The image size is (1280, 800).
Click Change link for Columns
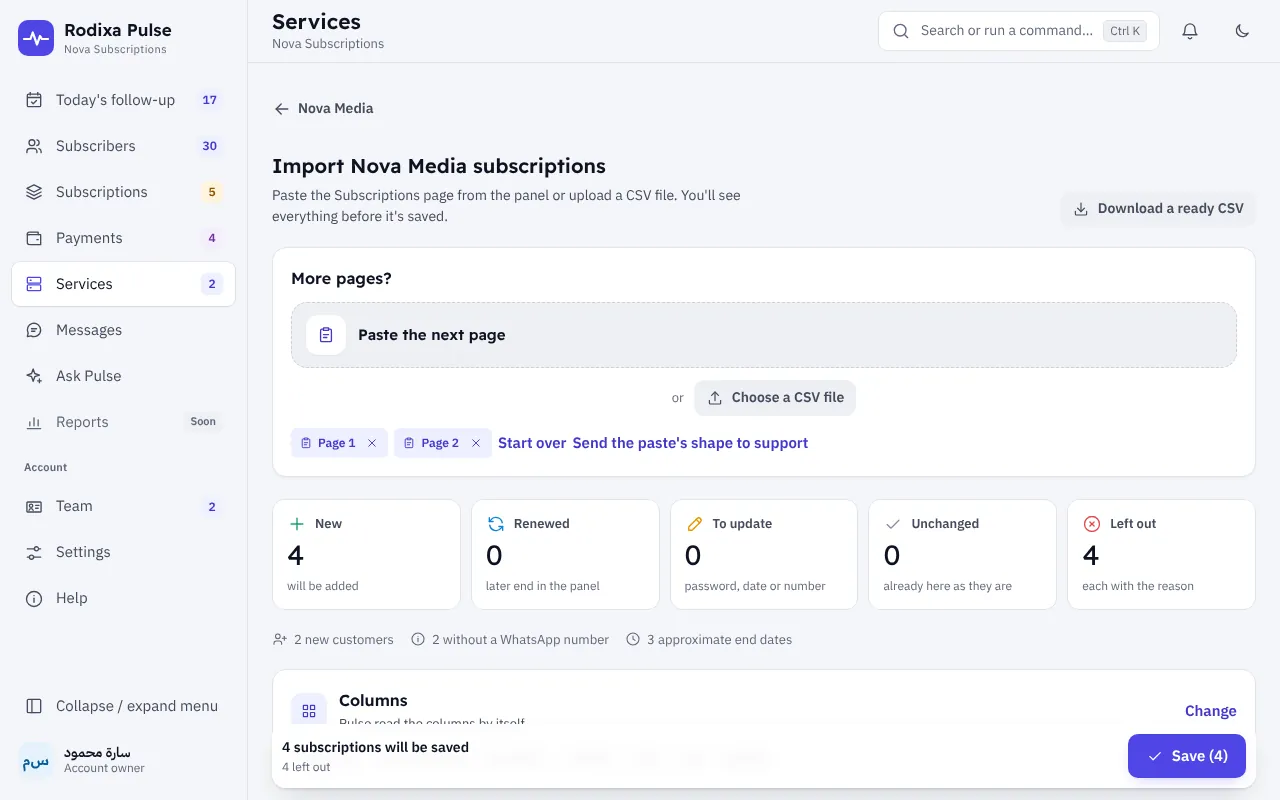click(x=1211, y=711)
